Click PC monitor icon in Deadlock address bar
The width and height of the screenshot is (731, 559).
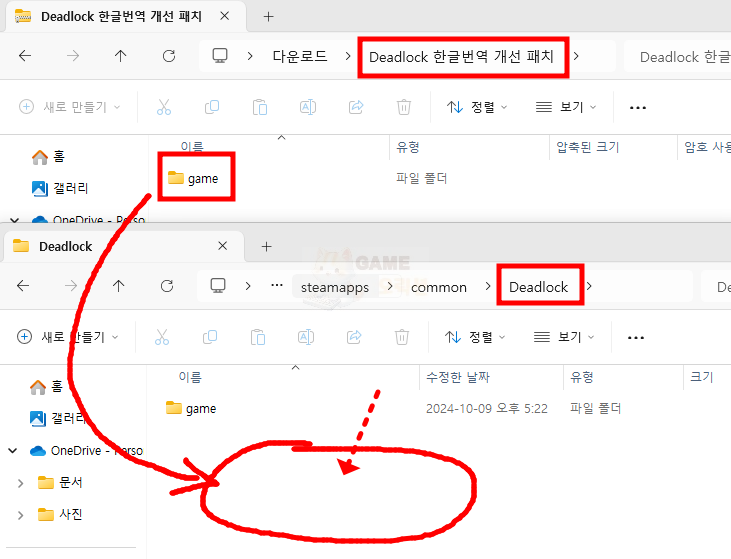(x=218, y=285)
